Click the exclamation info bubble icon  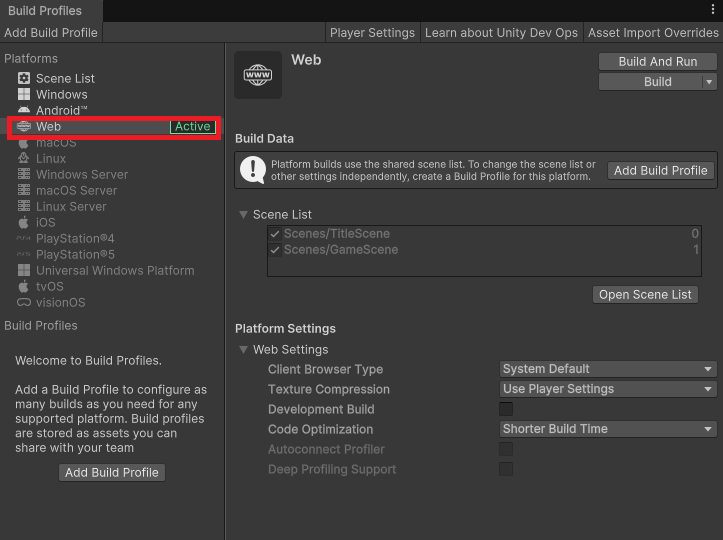point(253,170)
